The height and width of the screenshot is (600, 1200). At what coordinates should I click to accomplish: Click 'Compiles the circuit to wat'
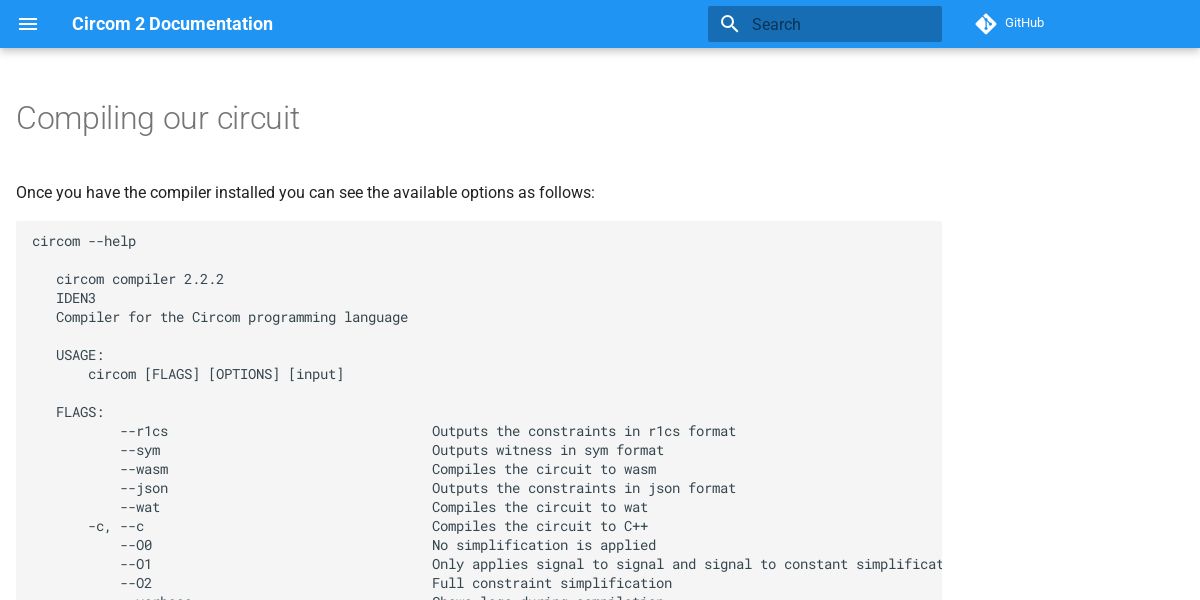pos(540,507)
